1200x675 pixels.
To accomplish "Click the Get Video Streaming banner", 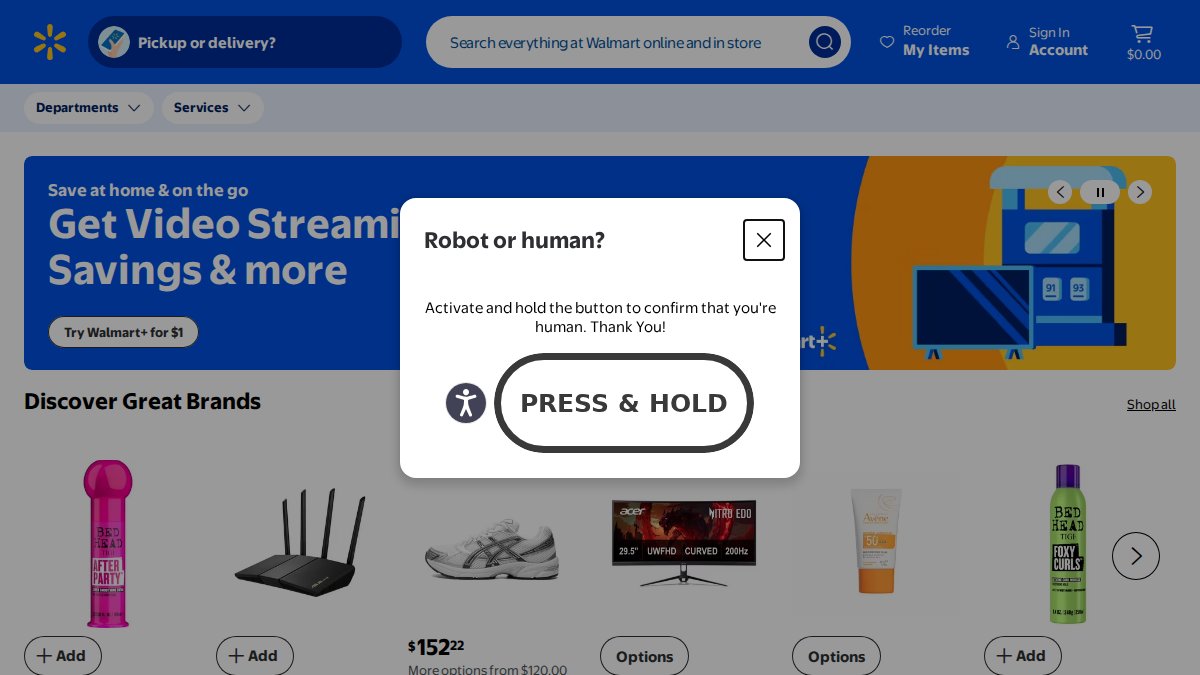I will coord(600,263).
